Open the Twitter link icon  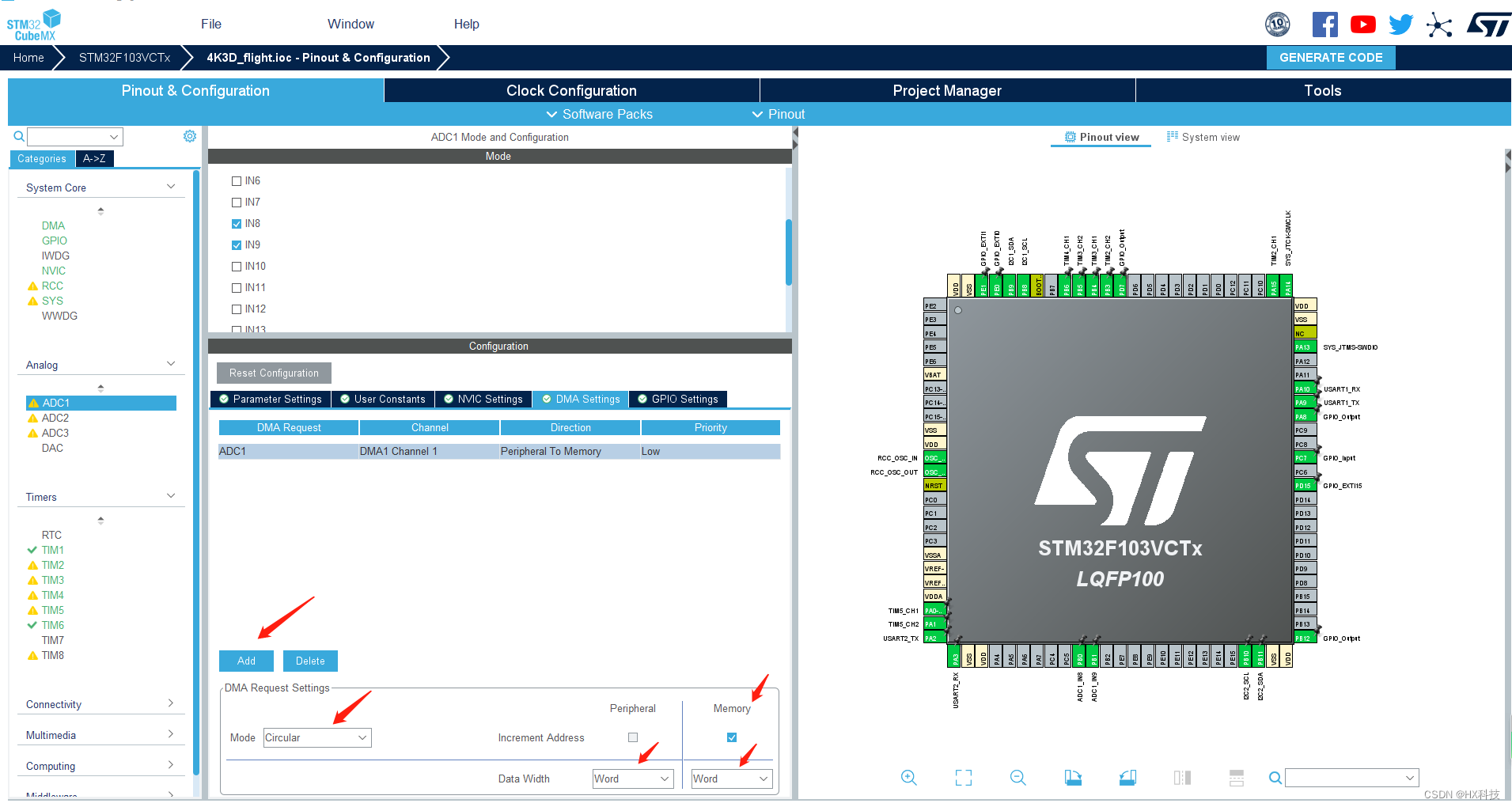(x=1400, y=25)
